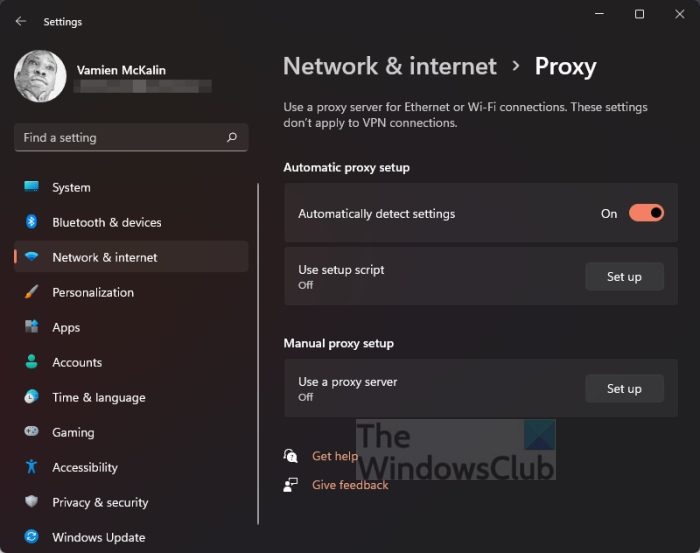The image size is (700, 553).
Task: Go back using the back arrow
Action: click(x=21, y=21)
